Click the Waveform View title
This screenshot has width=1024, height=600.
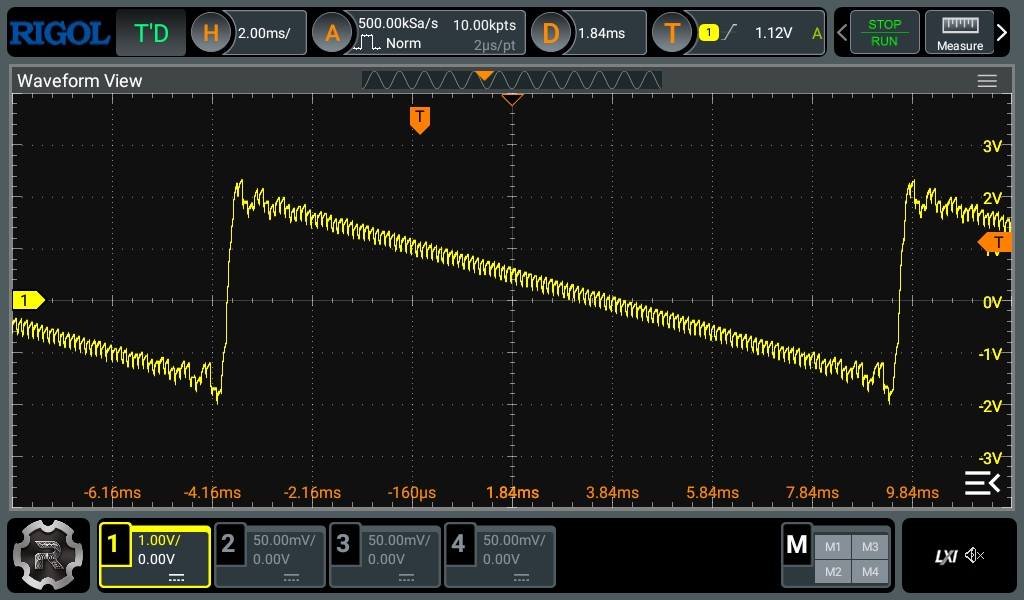(x=79, y=81)
